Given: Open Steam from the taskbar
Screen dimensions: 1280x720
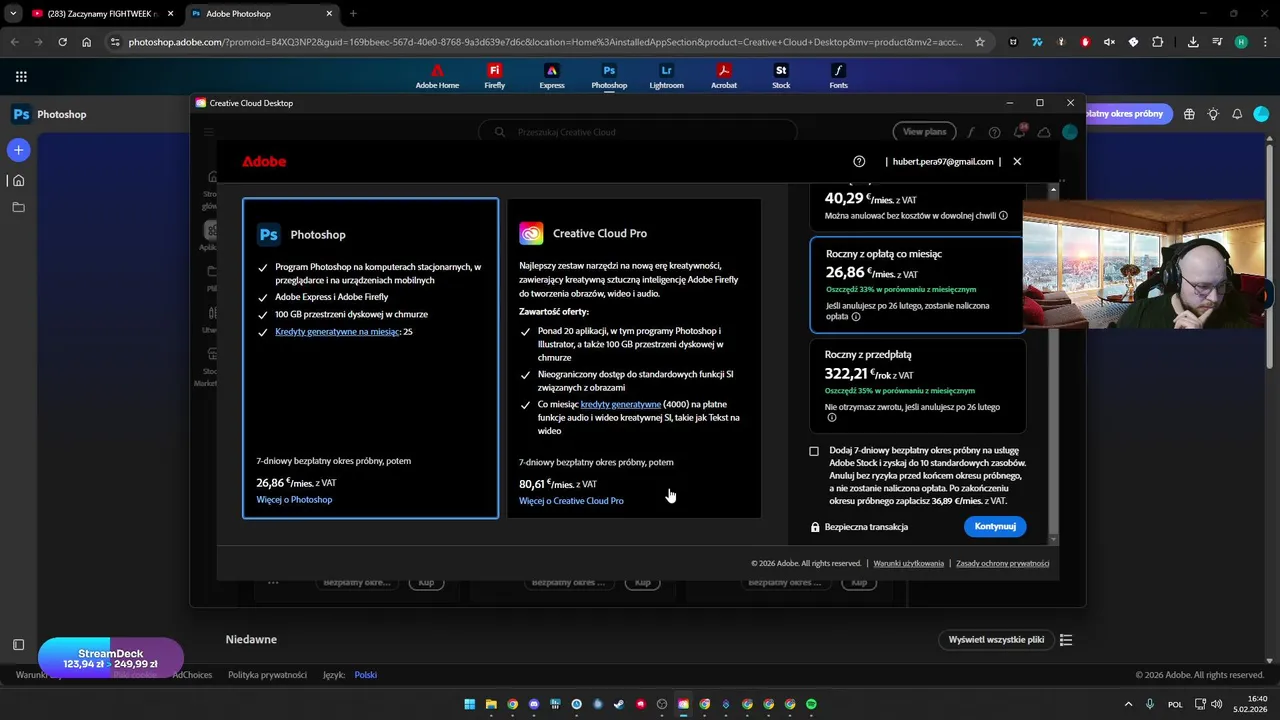Looking at the screenshot, I should 619,704.
